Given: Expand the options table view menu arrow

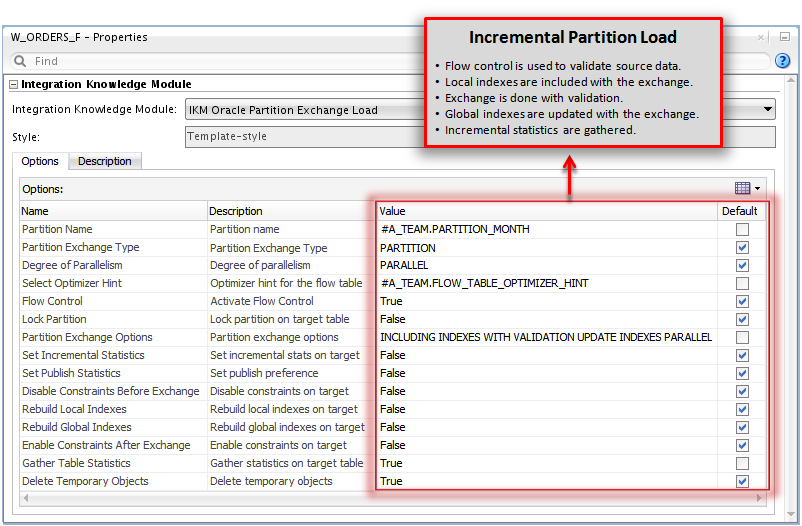Looking at the screenshot, I should coord(758,189).
